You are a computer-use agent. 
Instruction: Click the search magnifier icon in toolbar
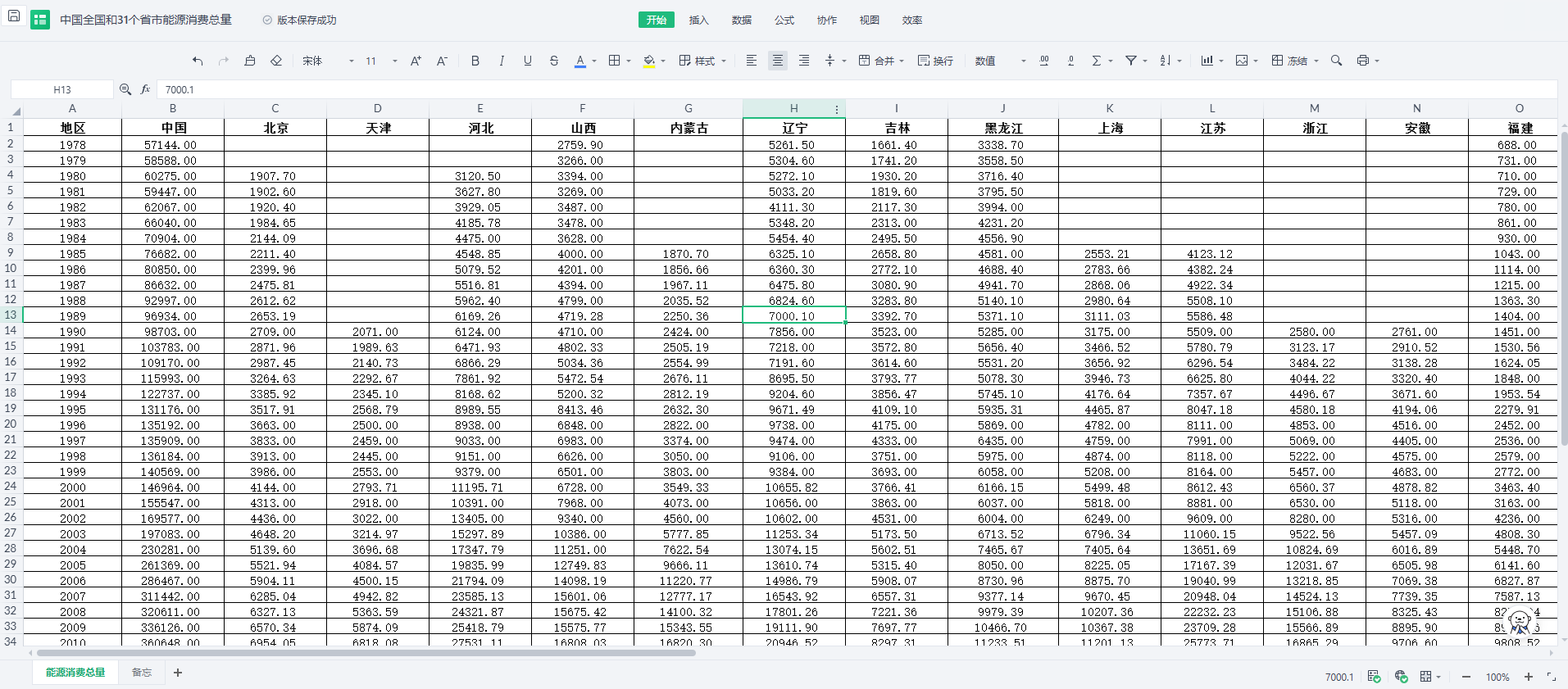coord(1337,61)
